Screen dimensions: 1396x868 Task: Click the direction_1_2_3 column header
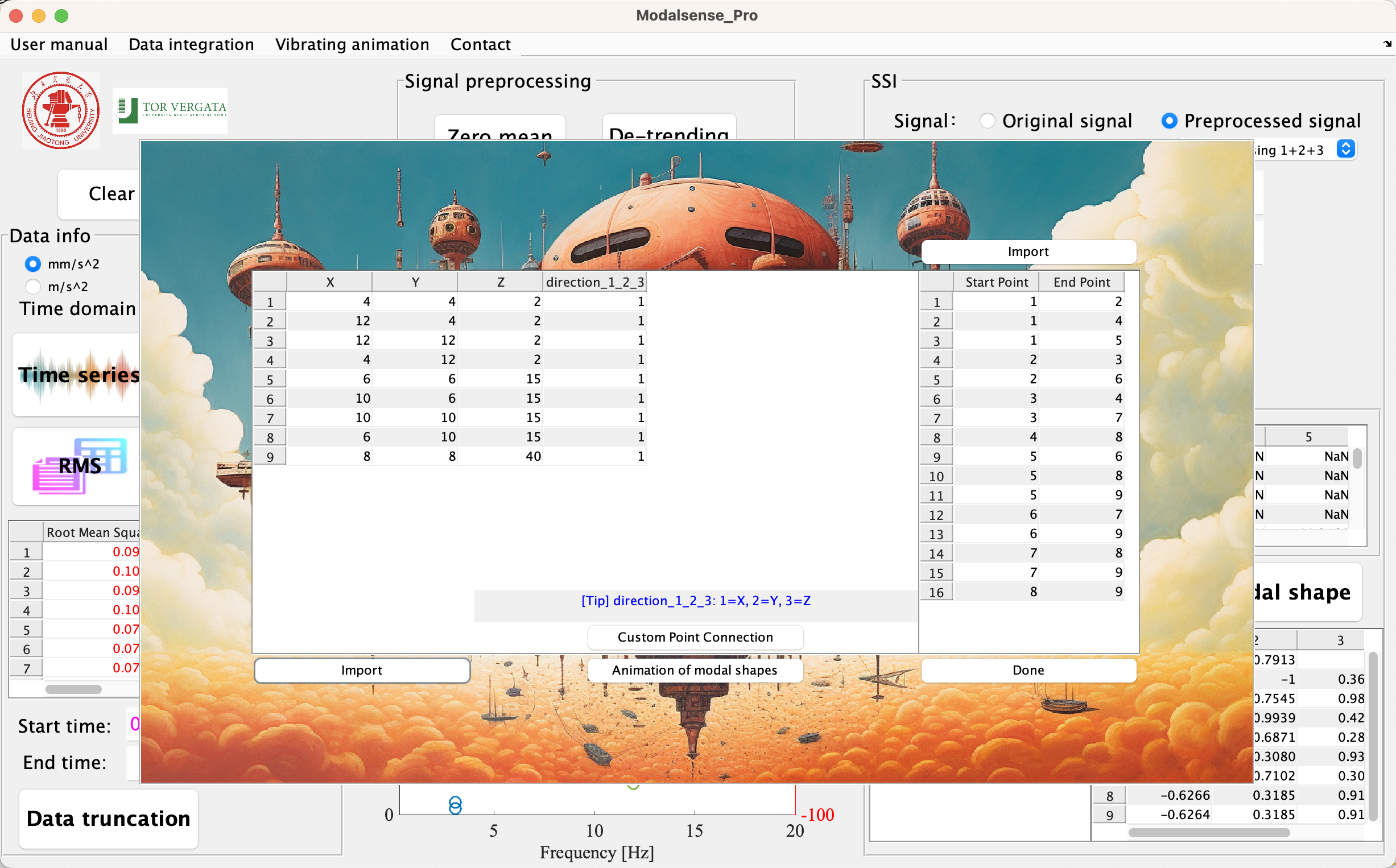tap(594, 282)
